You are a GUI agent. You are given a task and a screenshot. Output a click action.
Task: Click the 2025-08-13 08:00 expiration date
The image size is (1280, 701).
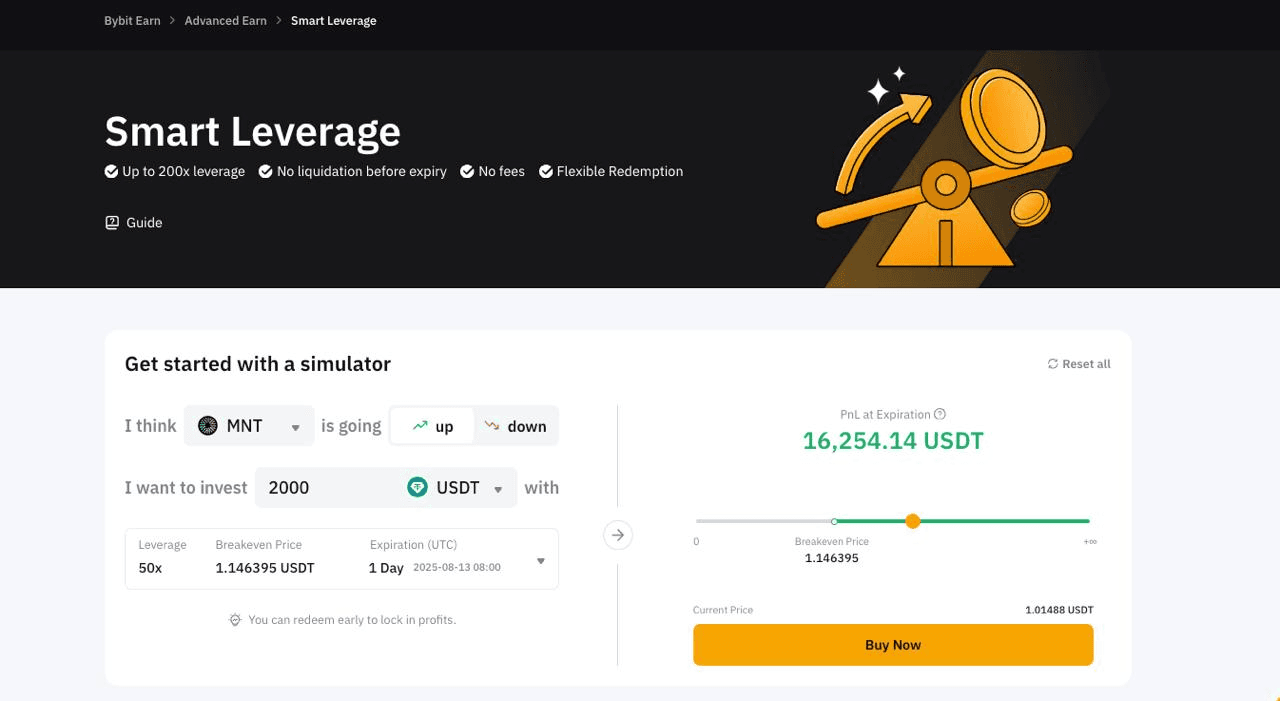457,568
